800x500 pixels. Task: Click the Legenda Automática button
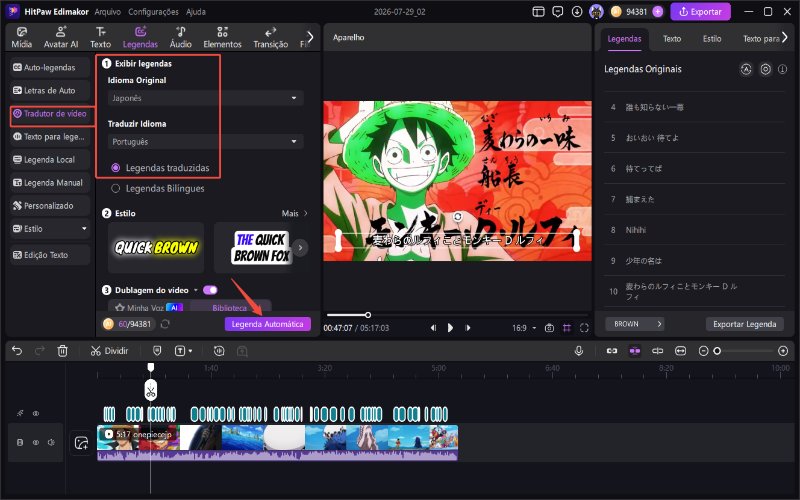tap(267, 324)
